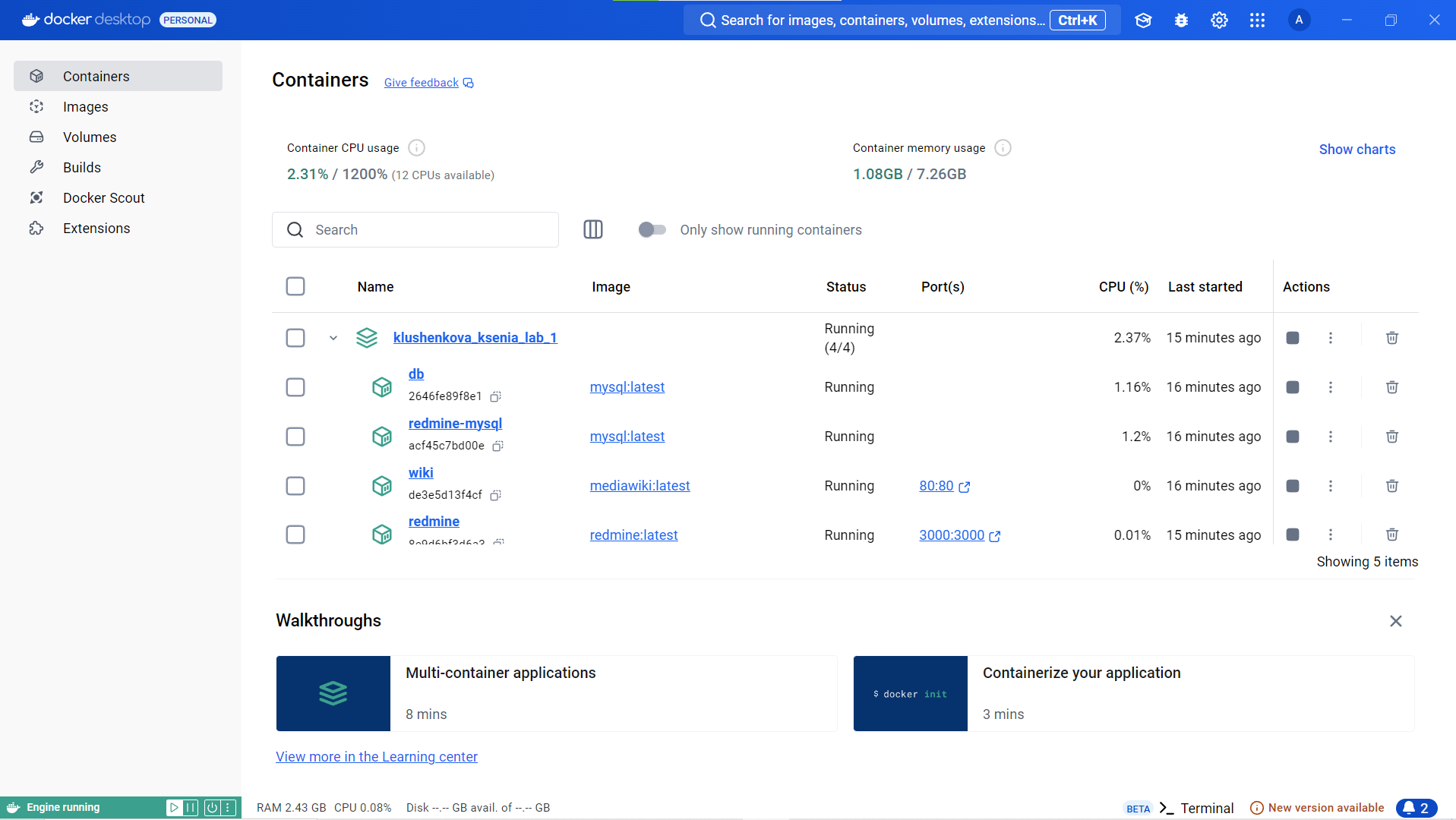Check the select-all containers header checkbox

tap(295, 286)
